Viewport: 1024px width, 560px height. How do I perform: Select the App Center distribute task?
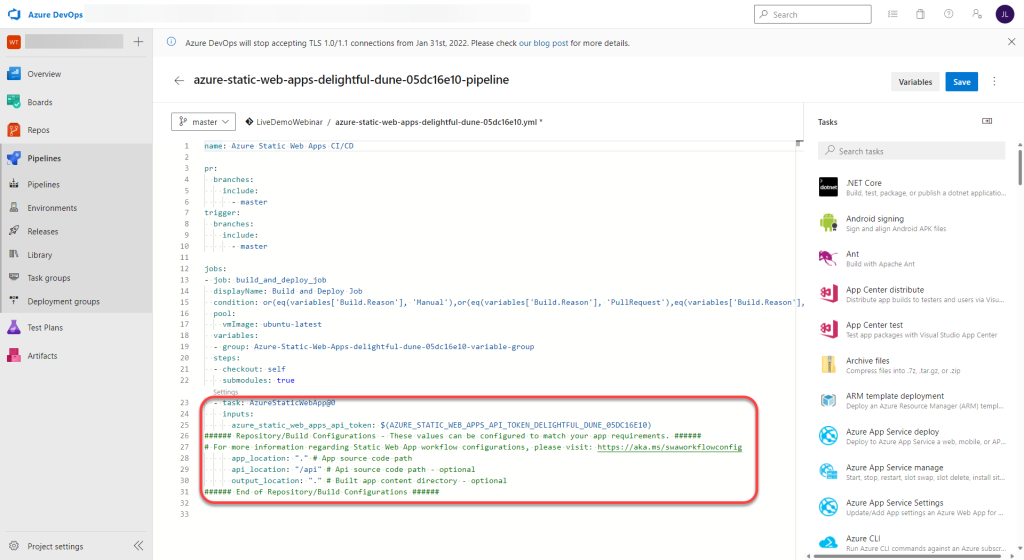click(x=912, y=294)
